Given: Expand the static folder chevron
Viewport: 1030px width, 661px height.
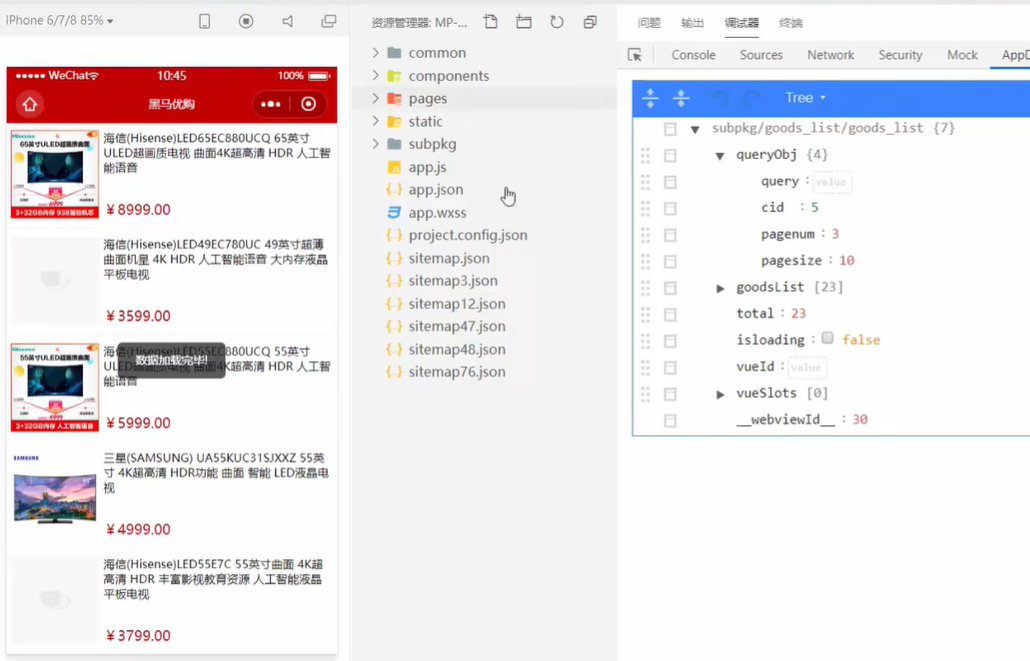Looking at the screenshot, I should pyautogui.click(x=375, y=121).
